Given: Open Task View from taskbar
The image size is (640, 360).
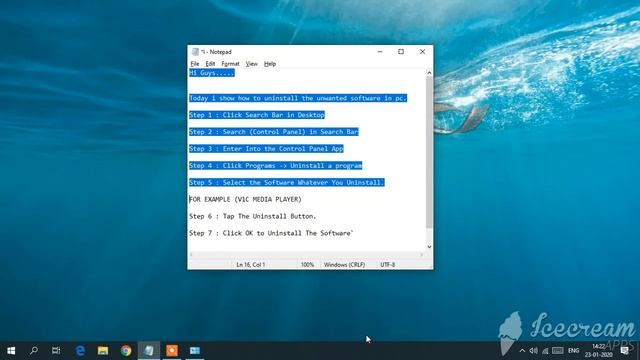Looking at the screenshot, I should (56, 351).
